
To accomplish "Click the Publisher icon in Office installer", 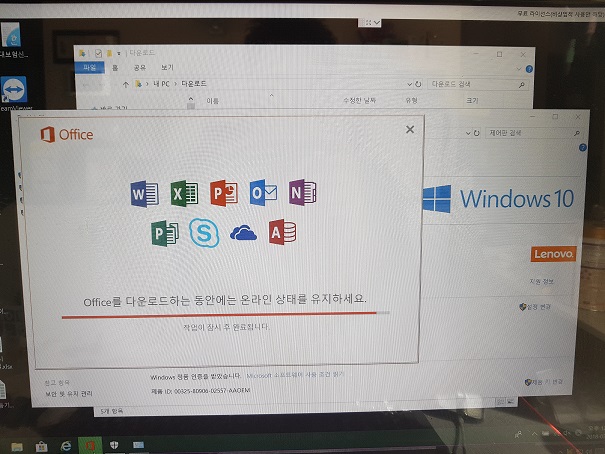I will pos(165,233).
